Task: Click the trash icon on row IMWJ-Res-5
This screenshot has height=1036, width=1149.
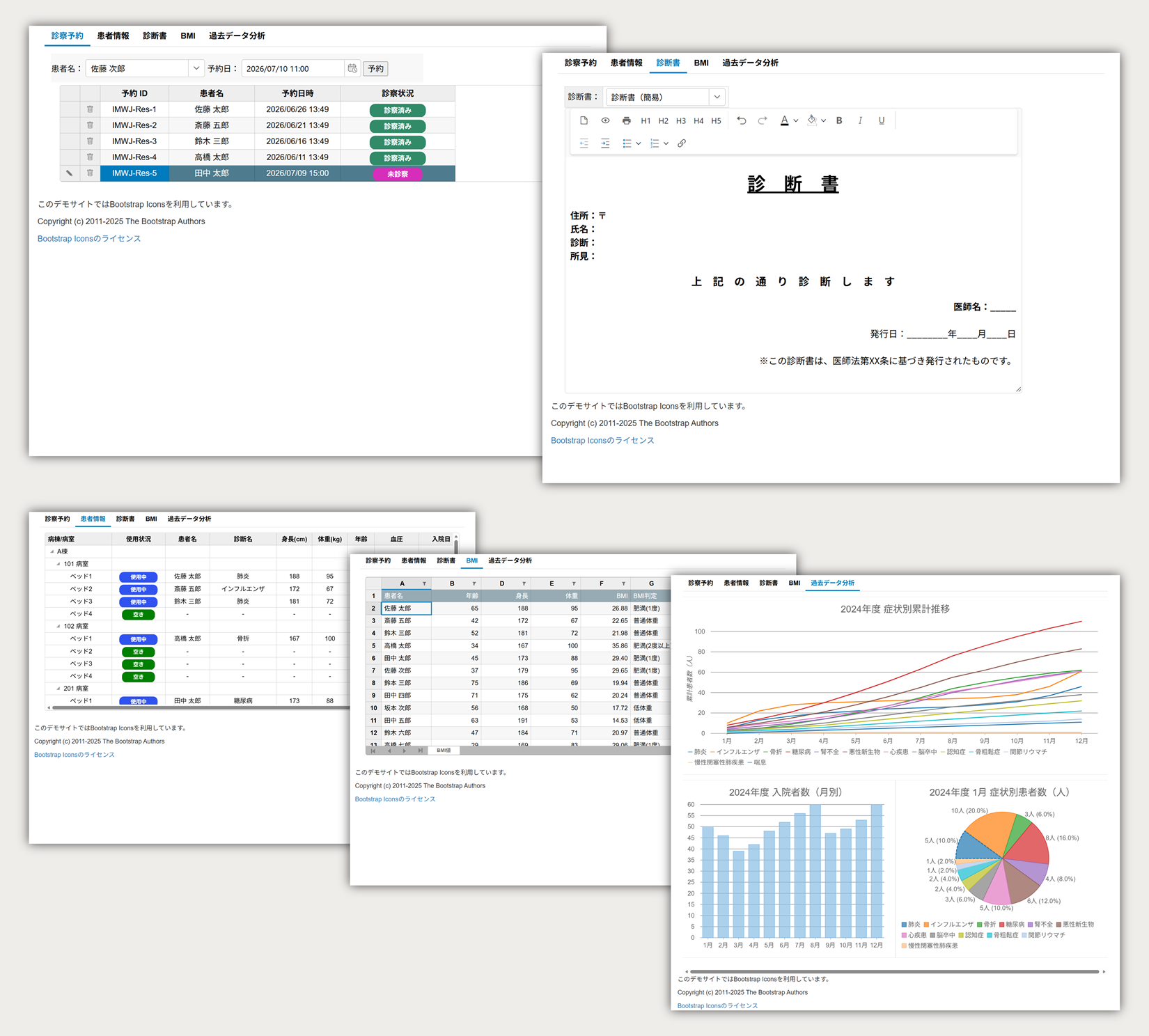Action: [90, 173]
